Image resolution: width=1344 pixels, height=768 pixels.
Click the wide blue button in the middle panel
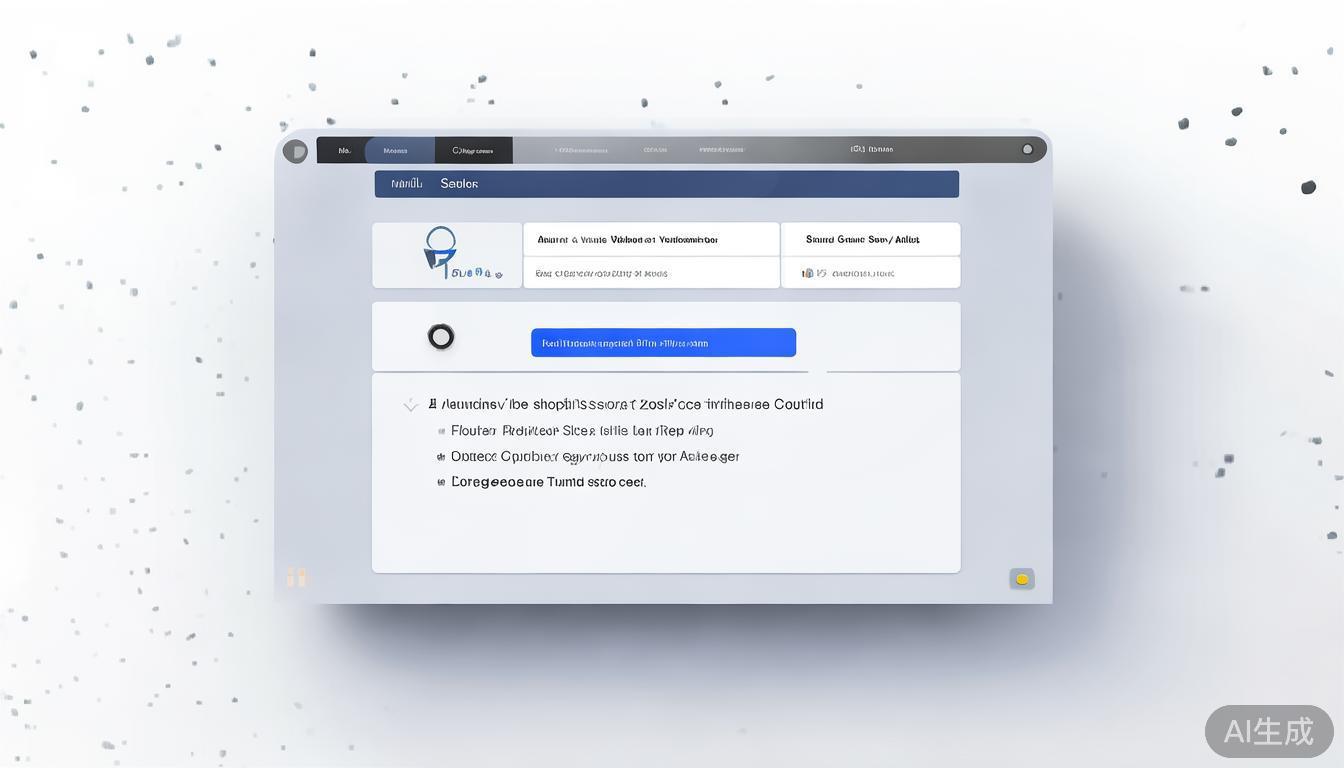(663, 343)
